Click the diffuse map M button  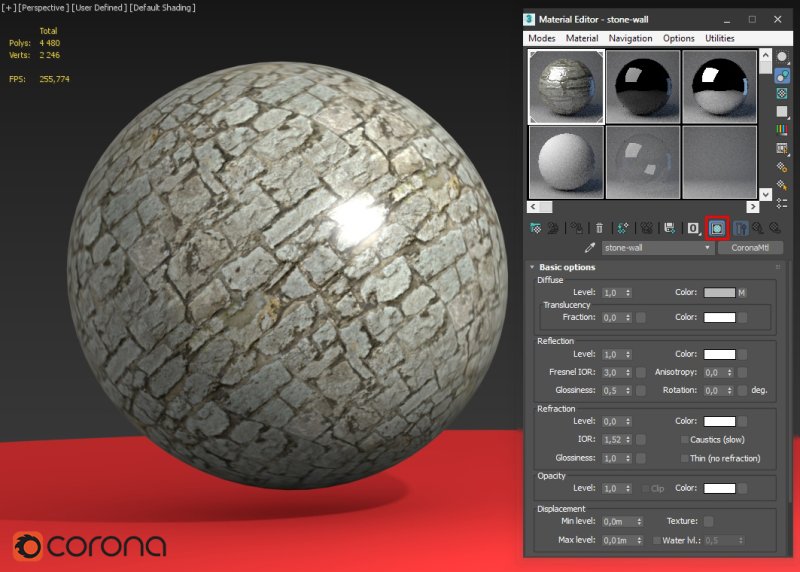(742, 293)
